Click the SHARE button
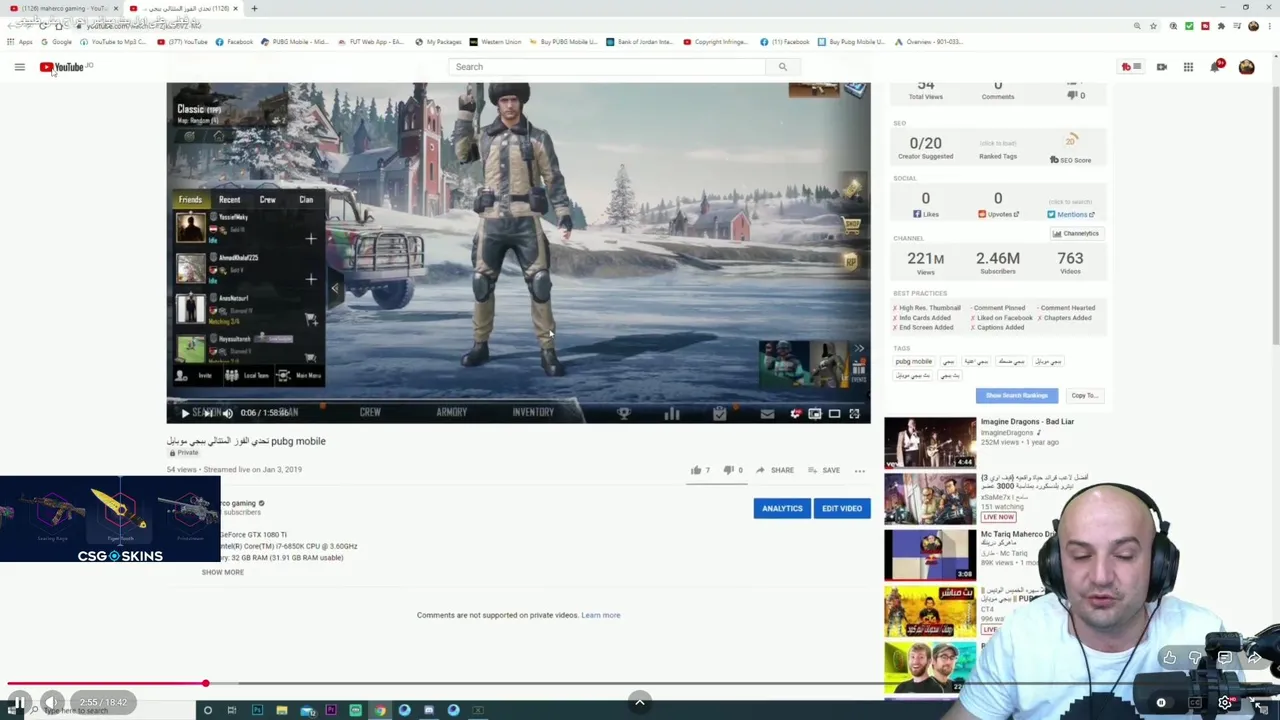The height and width of the screenshot is (720, 1280). pyautogui.click(x=775, y=470)
